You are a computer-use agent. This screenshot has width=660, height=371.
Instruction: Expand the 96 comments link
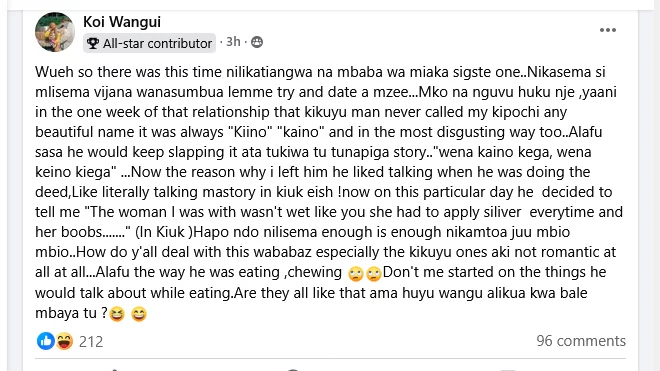click(x=581, y=341)
